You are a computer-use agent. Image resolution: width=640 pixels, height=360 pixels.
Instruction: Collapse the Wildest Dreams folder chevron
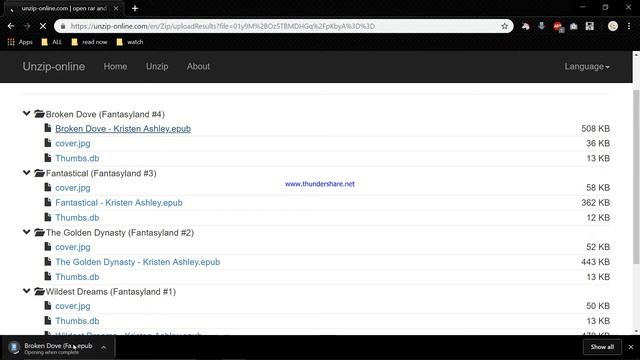coord(27,291)
